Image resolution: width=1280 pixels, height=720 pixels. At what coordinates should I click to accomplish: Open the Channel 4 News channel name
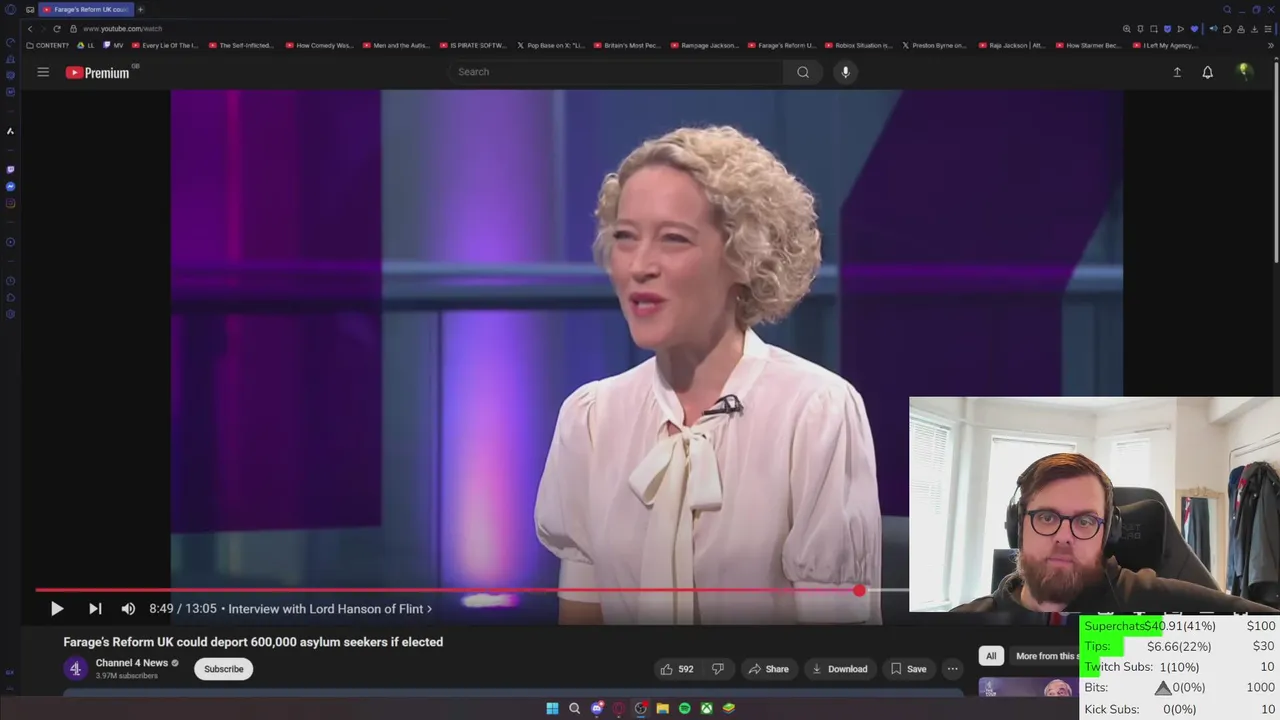pyautogui.click(x=132, y=663)
